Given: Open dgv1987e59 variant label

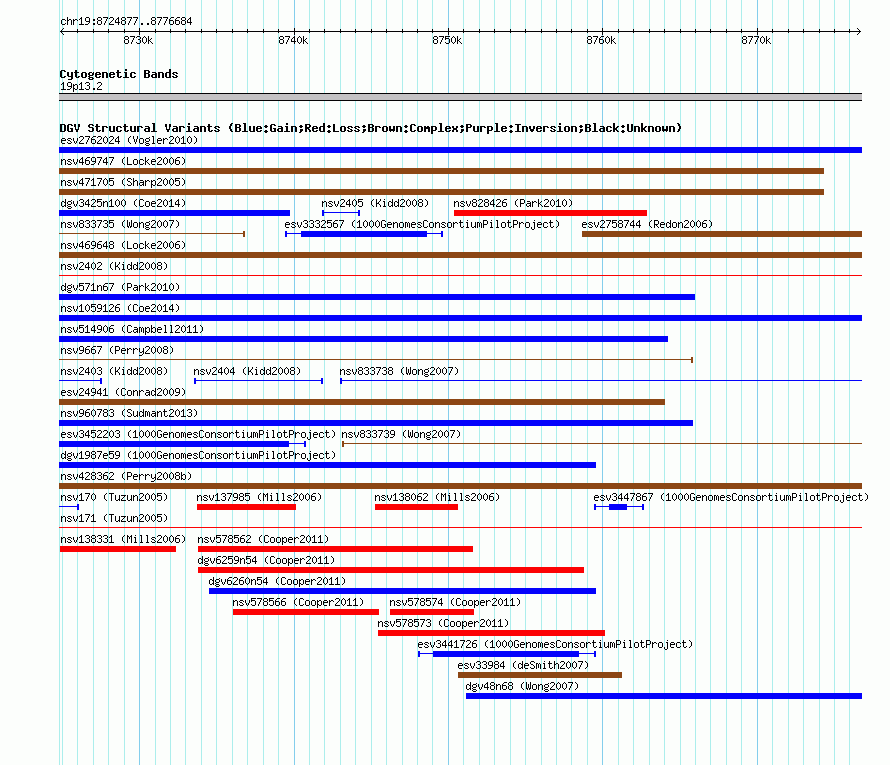Looking at the screenshot, I should click(198, 455).
